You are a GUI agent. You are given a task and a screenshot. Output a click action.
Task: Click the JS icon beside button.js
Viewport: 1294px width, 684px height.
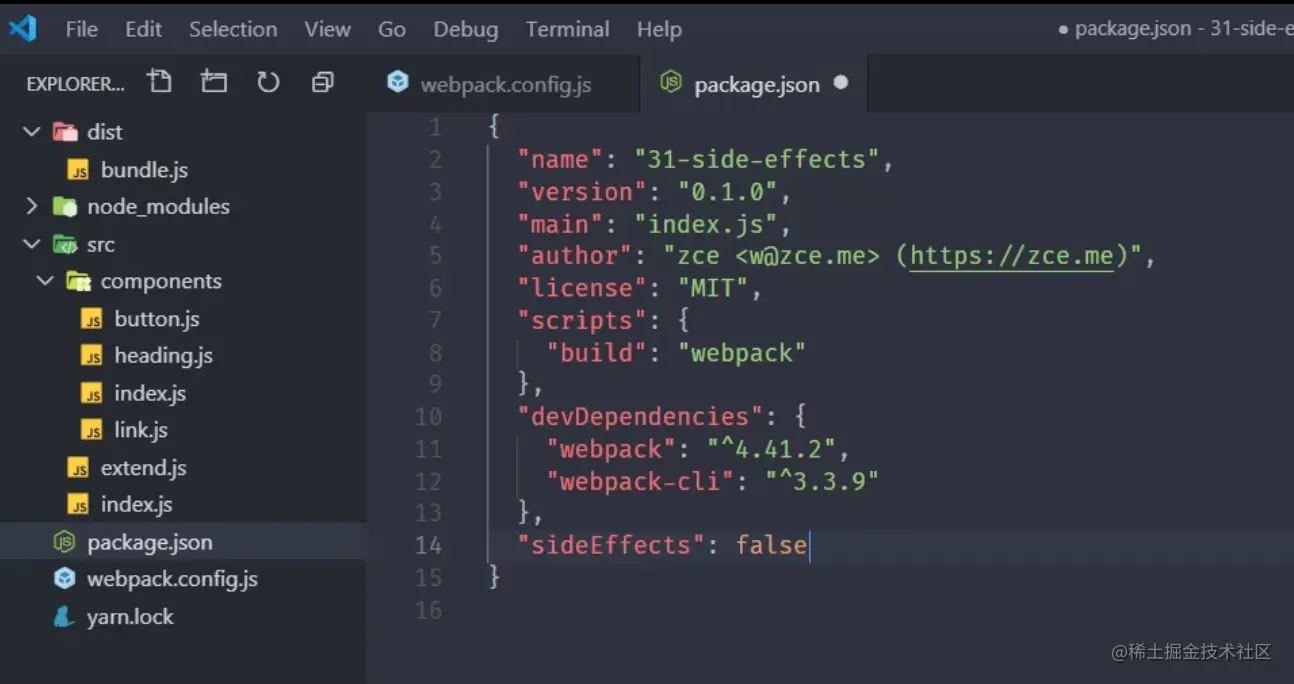(x=92, y=320)
